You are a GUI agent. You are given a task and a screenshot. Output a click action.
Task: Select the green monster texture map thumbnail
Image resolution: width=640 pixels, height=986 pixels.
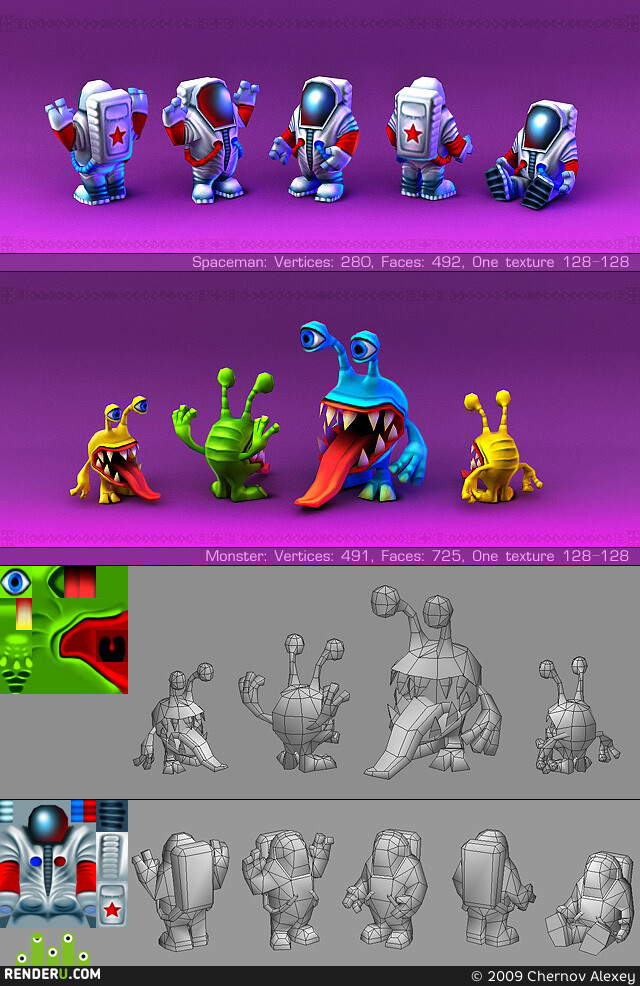[63, 629]
